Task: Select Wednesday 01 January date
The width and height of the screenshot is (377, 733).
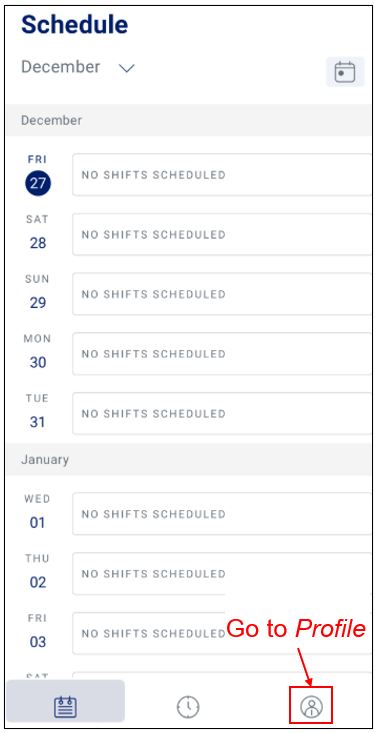Action: tap(38, 523)
